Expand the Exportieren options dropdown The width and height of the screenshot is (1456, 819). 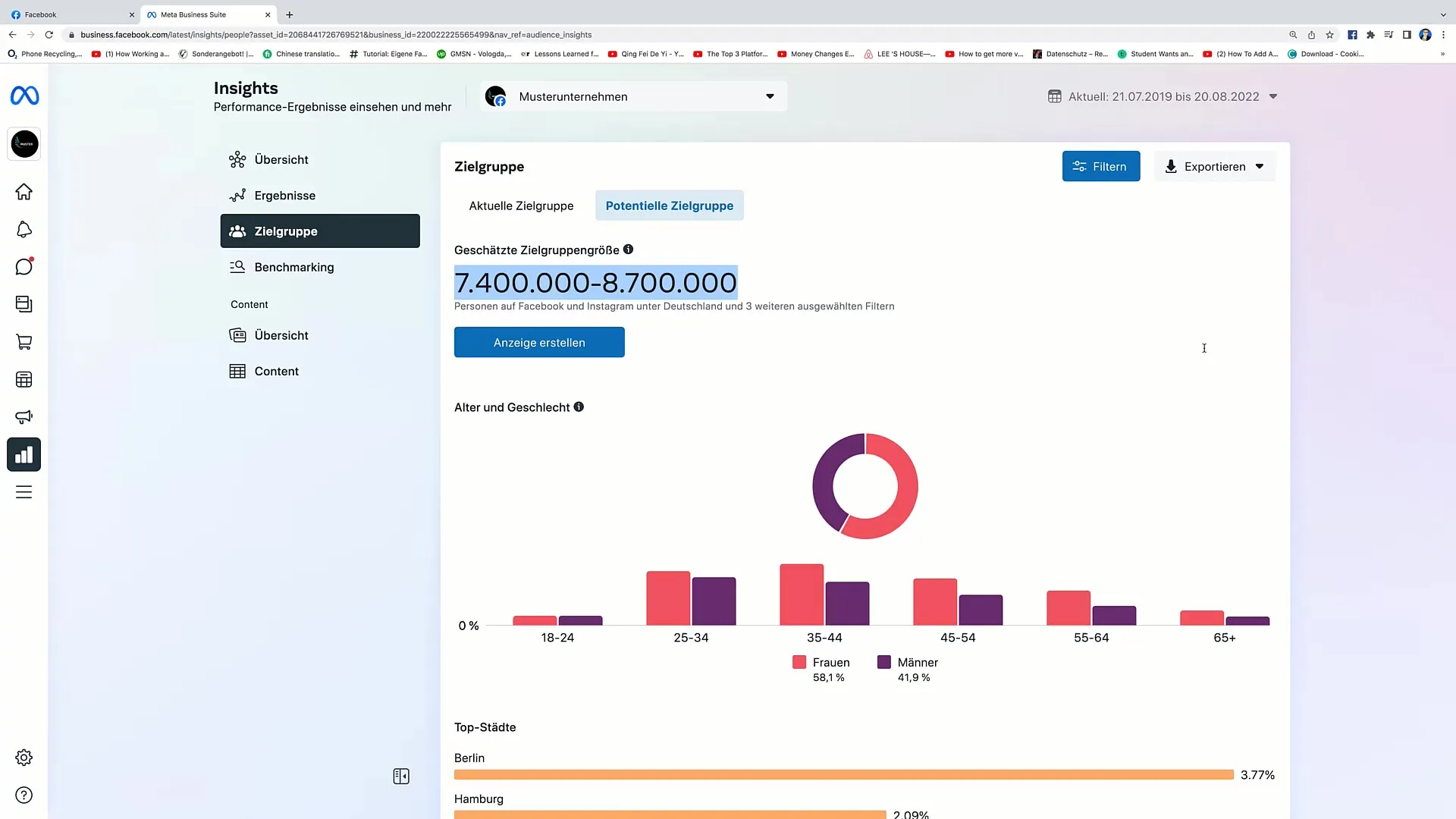pyautogui.click(x=1258, y=166)
